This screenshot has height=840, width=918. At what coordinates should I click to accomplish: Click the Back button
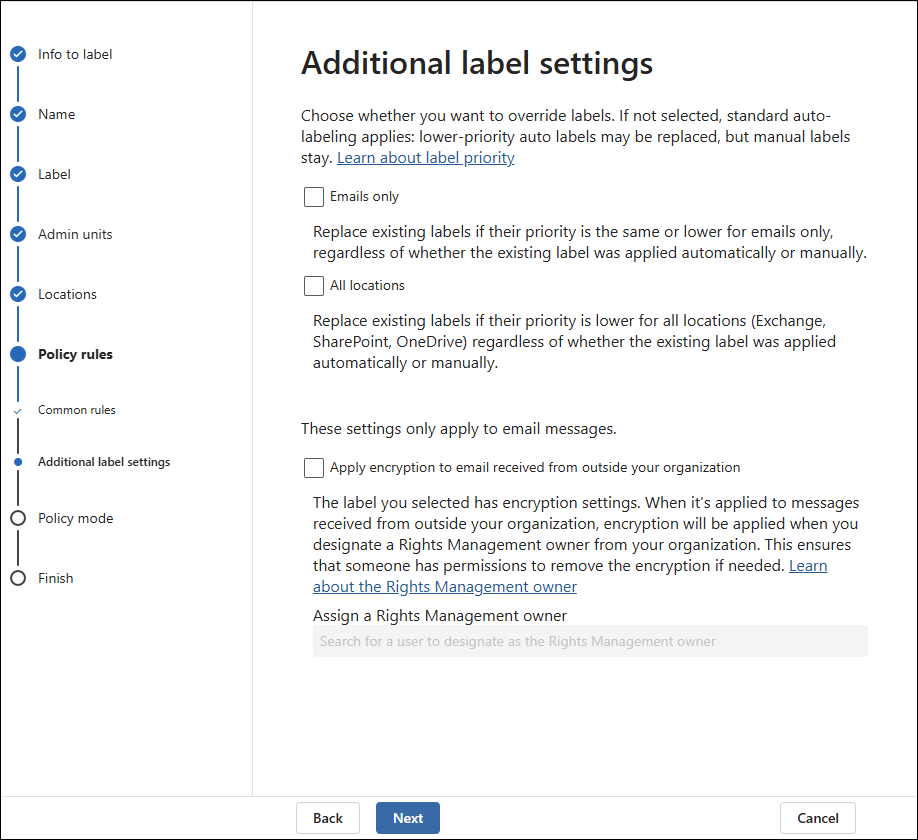[x=328, y=818]
